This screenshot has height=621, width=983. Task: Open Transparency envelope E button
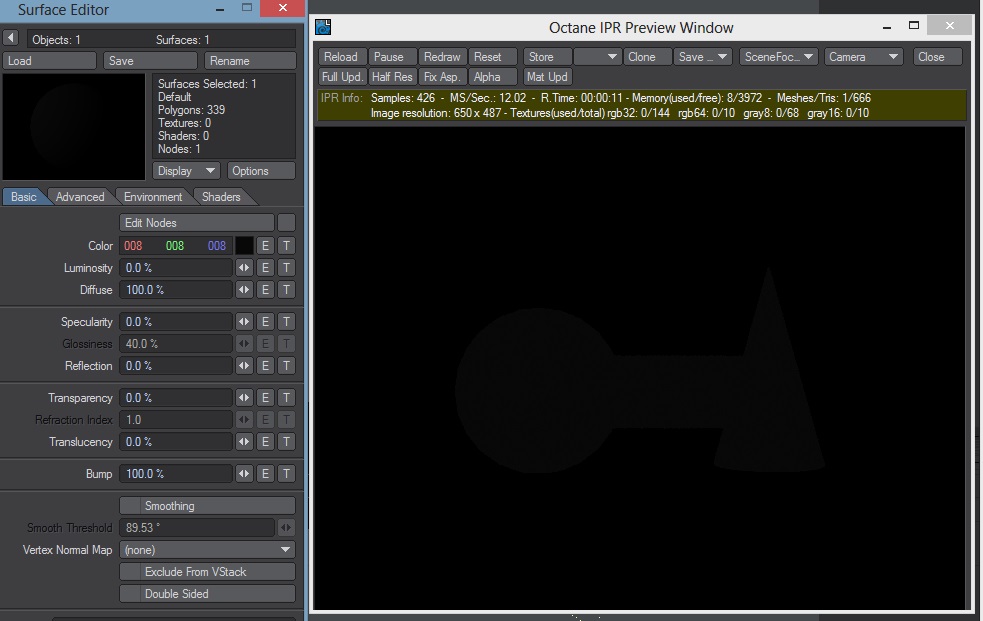265,397
